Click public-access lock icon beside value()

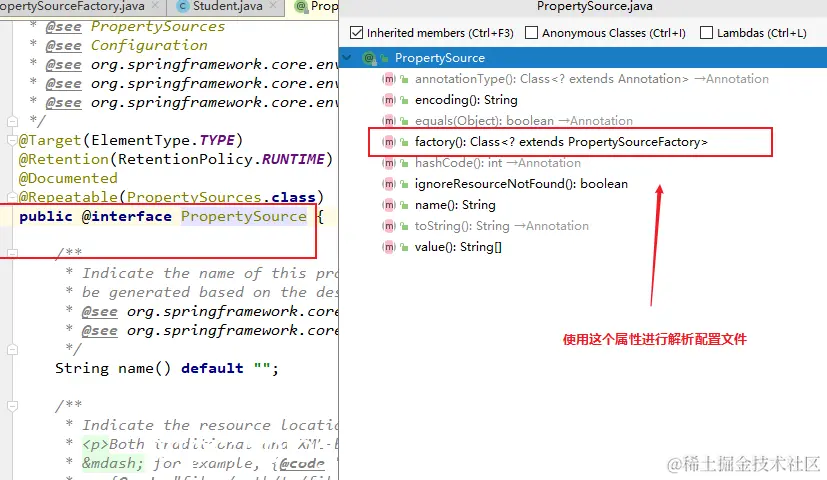tap(405, 247)
